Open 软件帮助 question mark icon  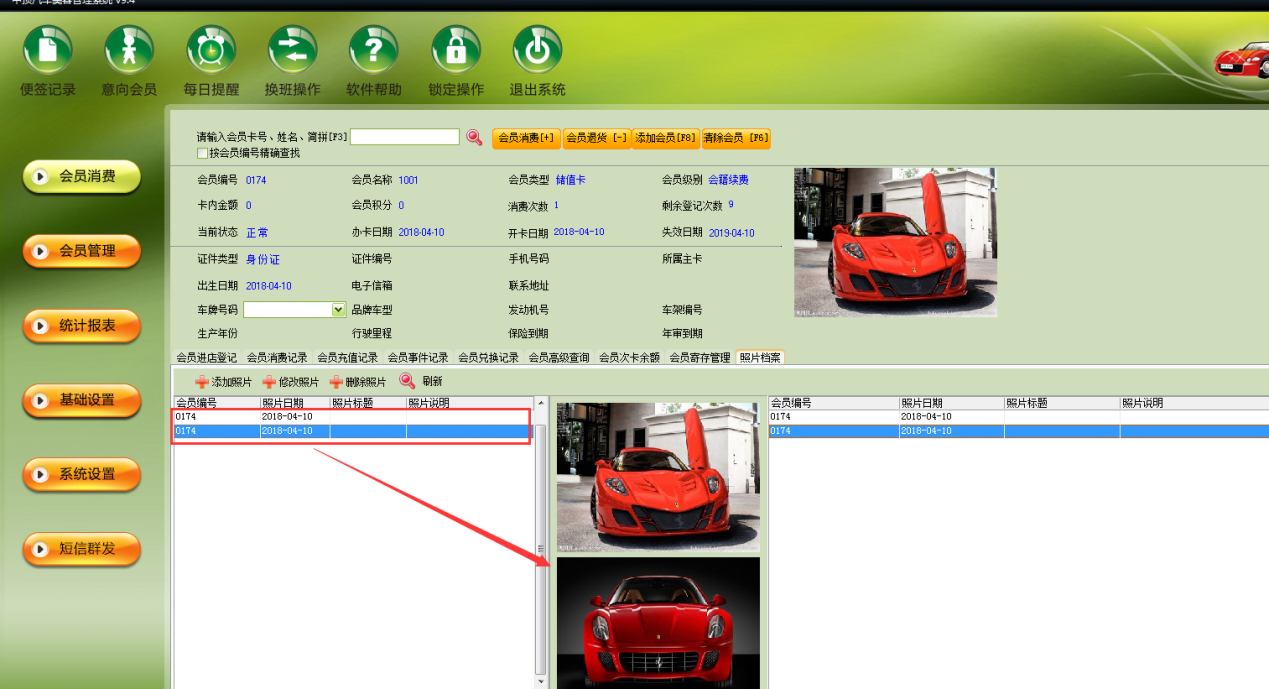374,50
